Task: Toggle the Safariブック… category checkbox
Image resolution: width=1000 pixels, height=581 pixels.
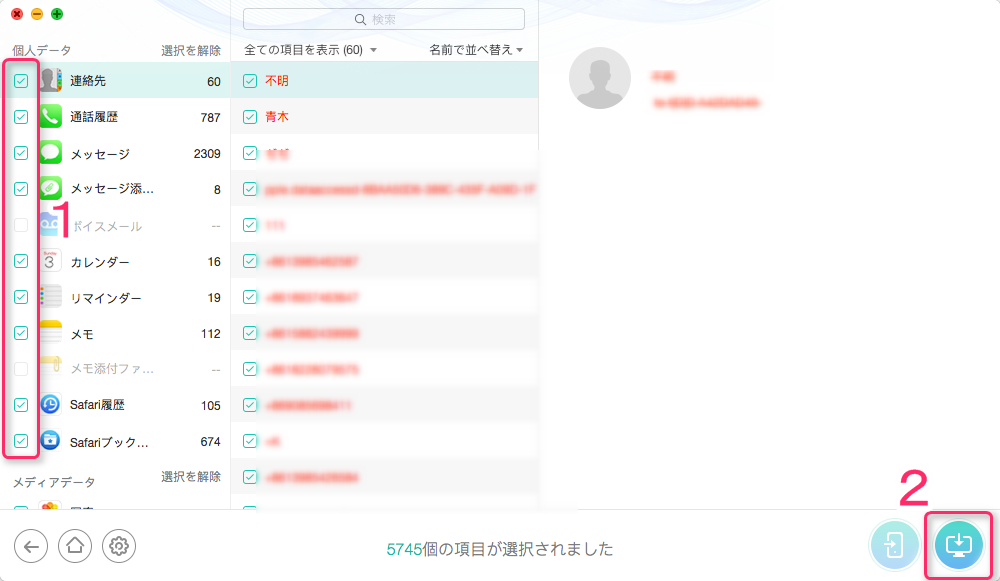Action: coord(21,441)
